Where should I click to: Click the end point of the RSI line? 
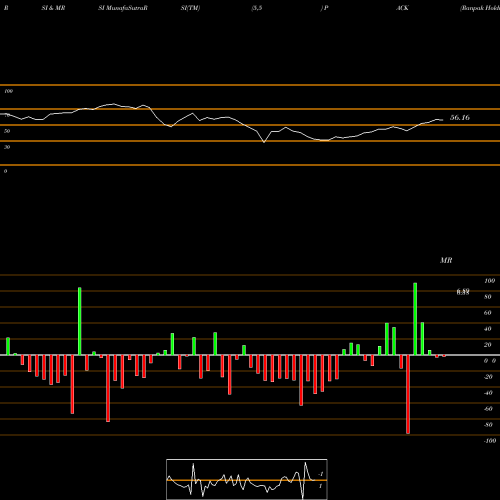tap(443, 120)
